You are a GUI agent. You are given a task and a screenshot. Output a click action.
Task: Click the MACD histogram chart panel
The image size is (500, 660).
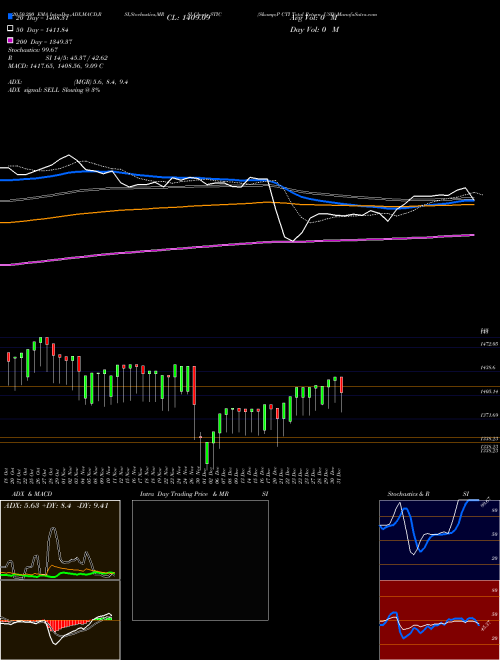tap(60, 620)
